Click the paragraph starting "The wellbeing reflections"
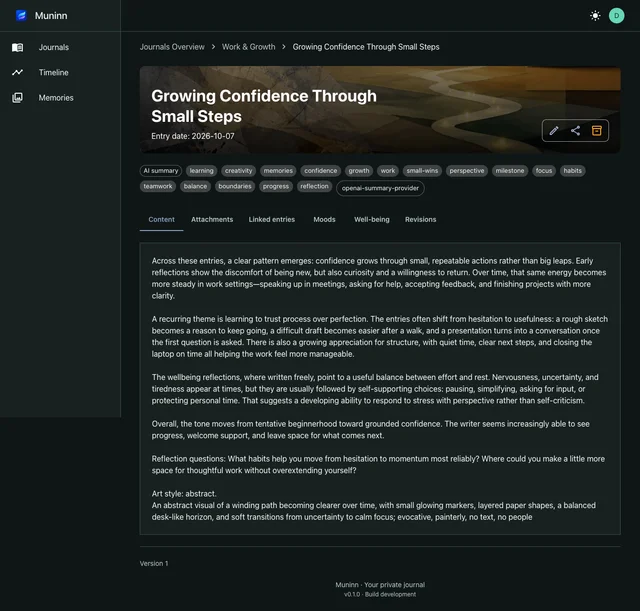640x611 pixels. pos(375,389)
